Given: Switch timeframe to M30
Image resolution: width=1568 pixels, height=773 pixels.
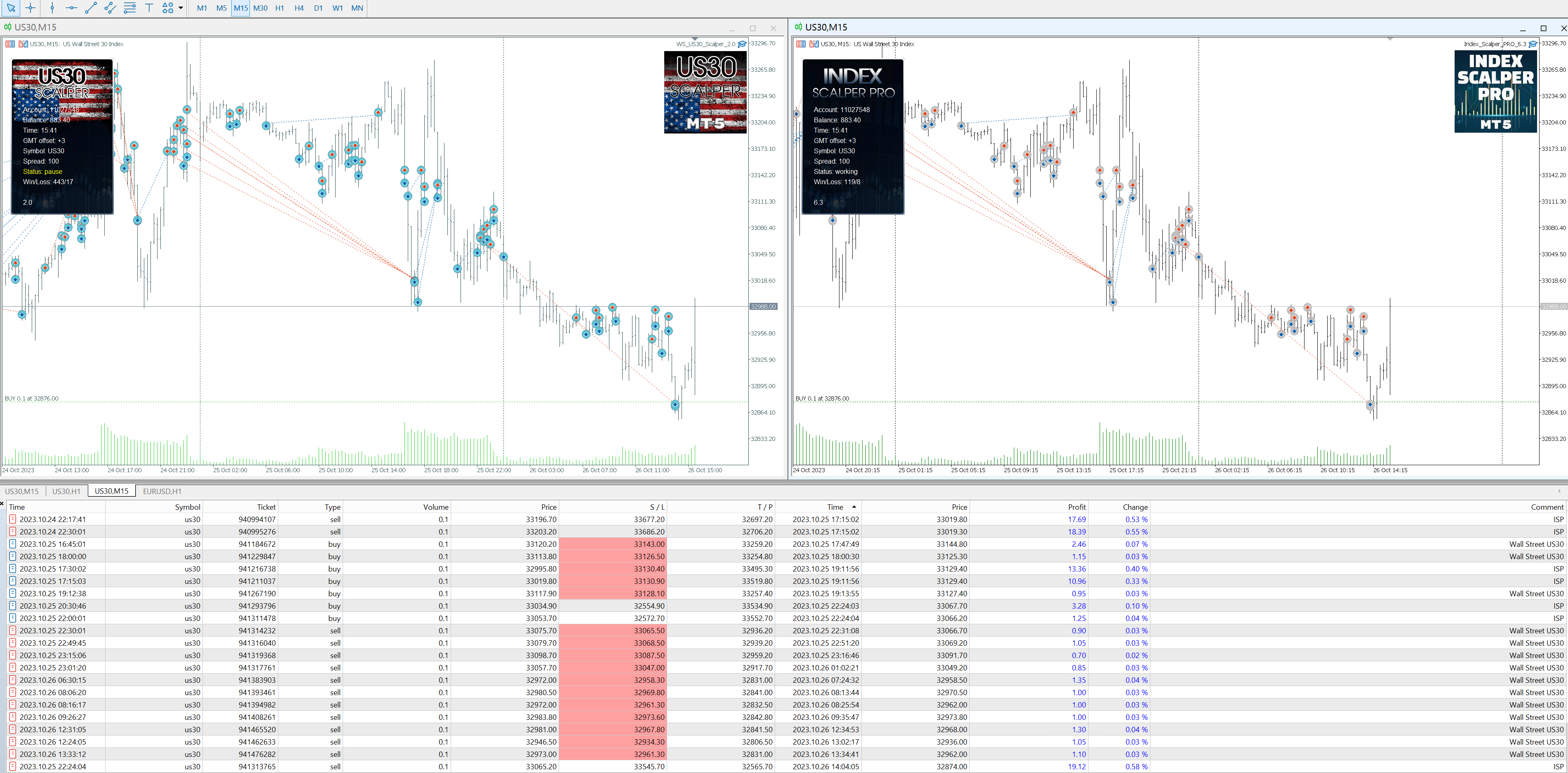Looking at the screenshot, I should (260, 8).
